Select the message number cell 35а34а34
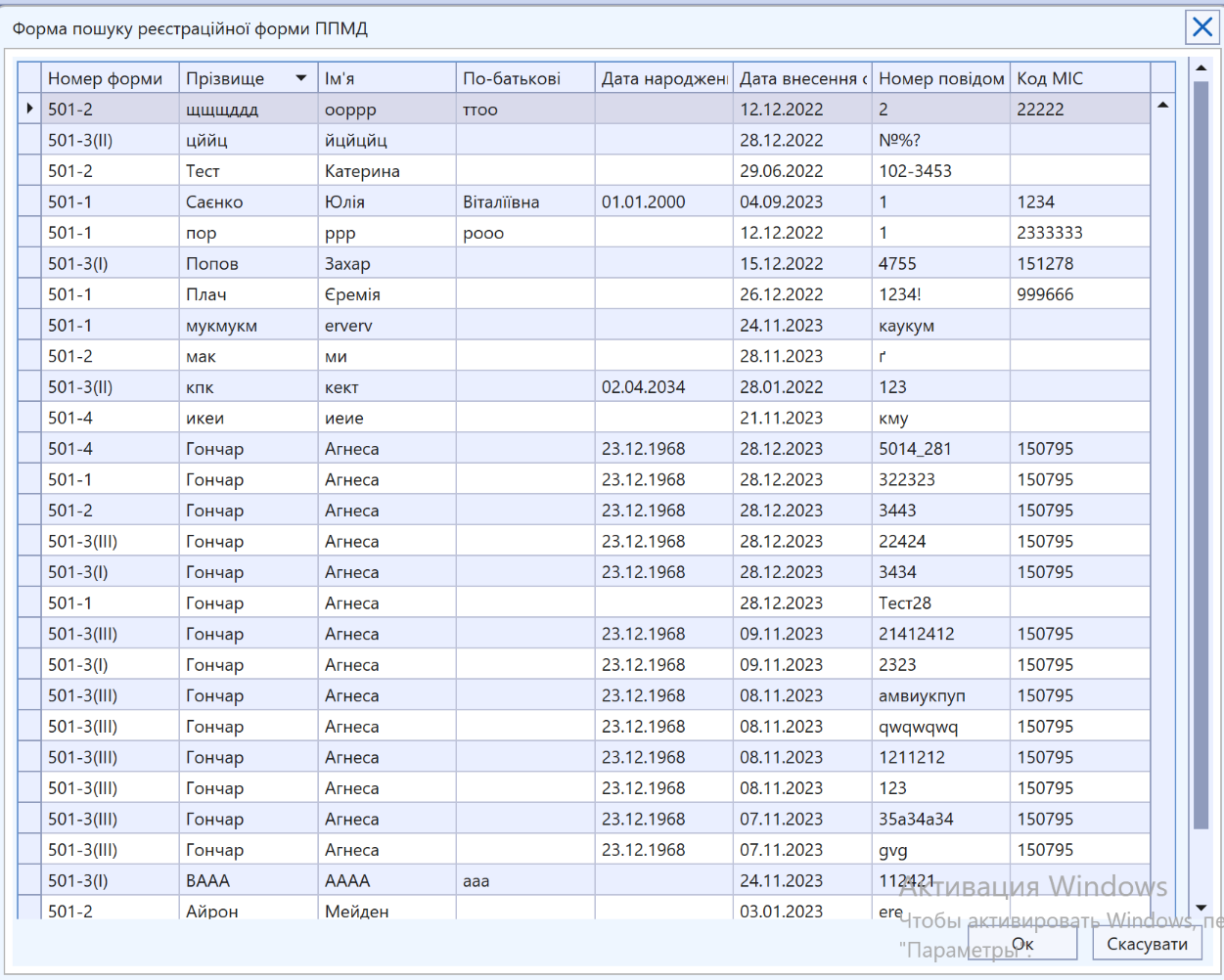The image size is (1224, 980). tap(941, 820)
